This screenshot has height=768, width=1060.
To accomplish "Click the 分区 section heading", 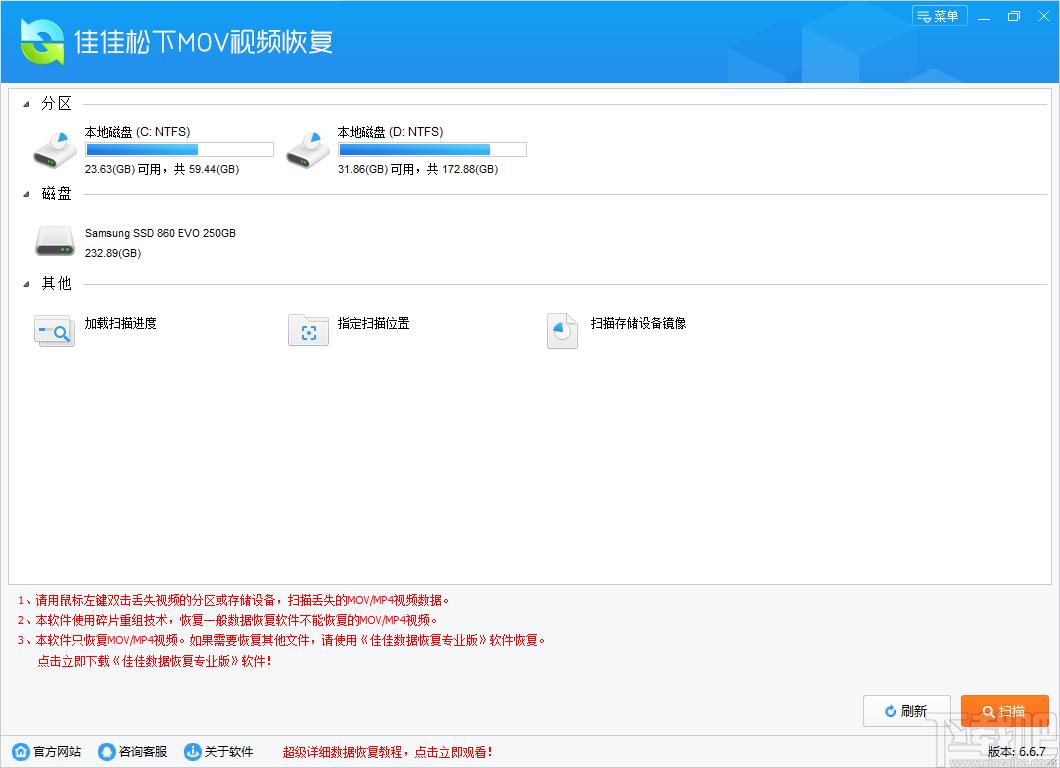I will 56,103.
